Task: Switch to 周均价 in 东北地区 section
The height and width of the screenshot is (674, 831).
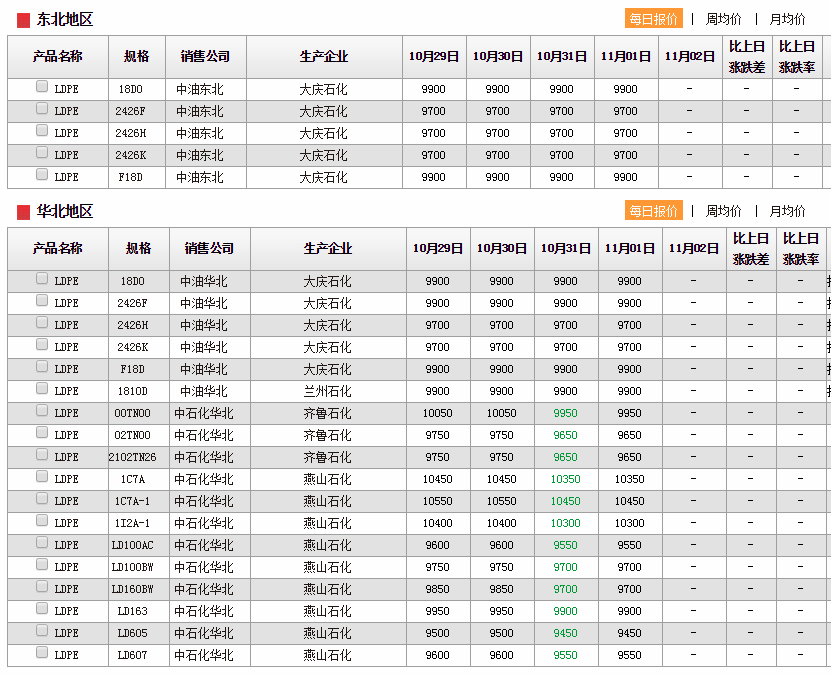Action: (723, 19)
